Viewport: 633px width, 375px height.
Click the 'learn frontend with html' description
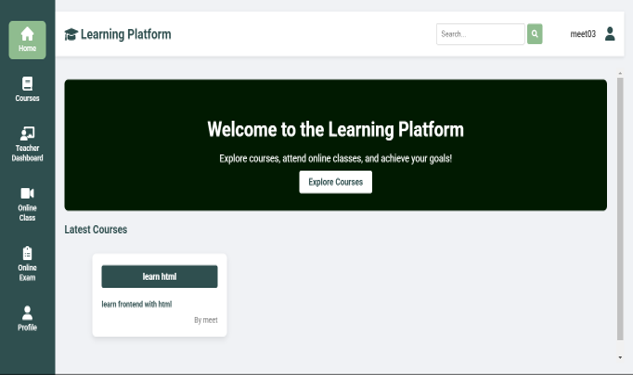pyautogui.click(x=137, y=304)
